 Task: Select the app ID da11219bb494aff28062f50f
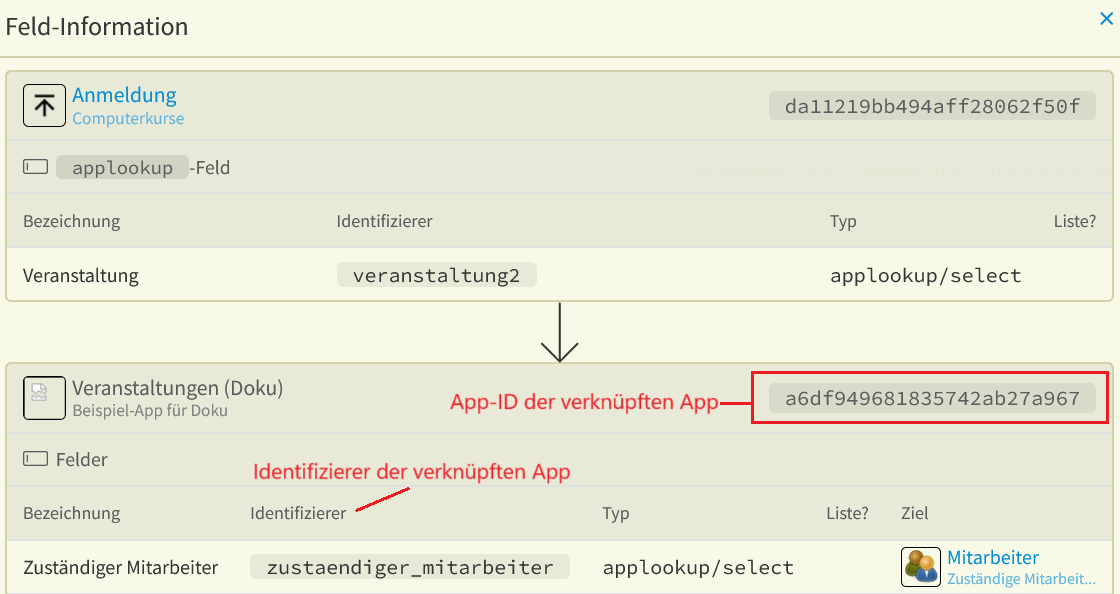[x=932, y=106]
